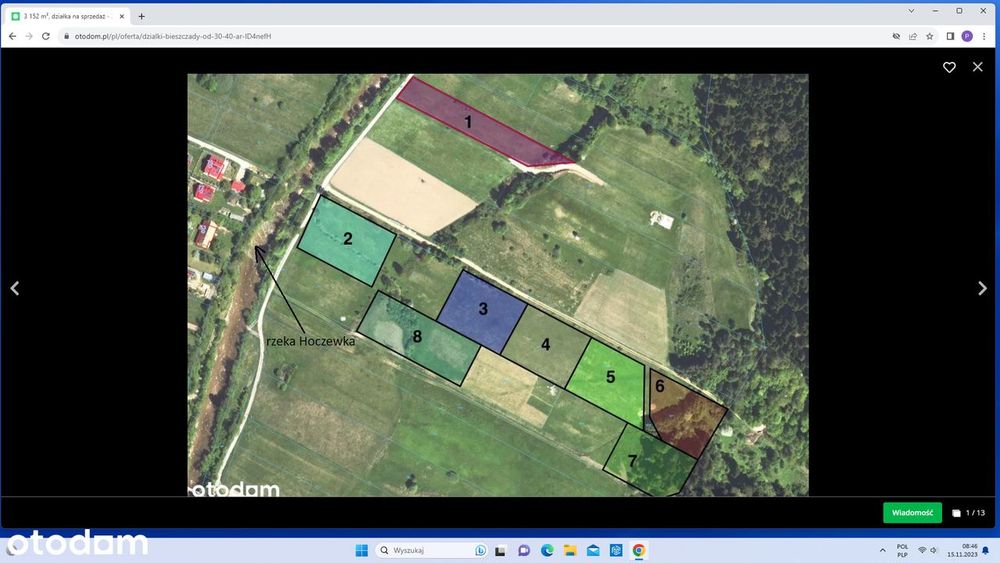Open Windows Start menu
Image resolution: width=1000 pixels, height=563 pixels.
click(x=362, y=550)
